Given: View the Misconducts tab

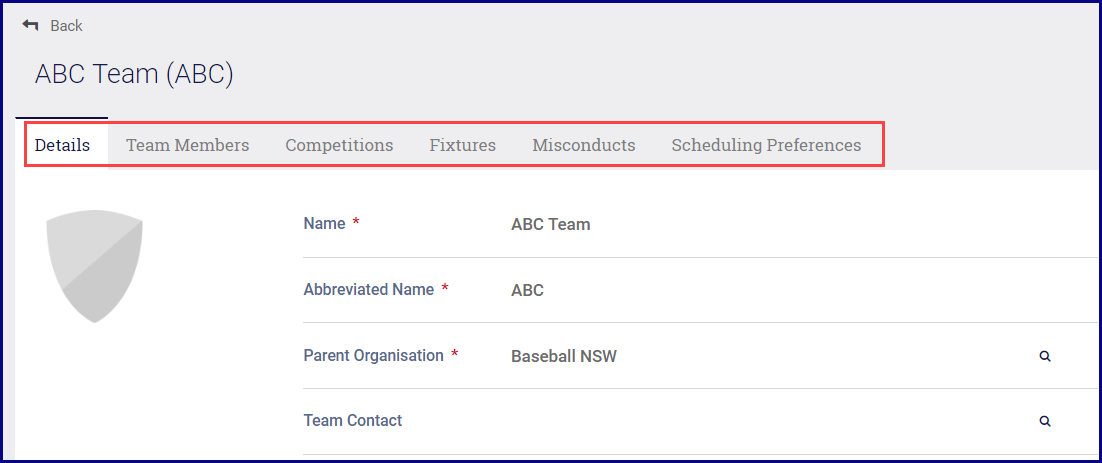Looking at the screenshot, I should tap(583, 145).
